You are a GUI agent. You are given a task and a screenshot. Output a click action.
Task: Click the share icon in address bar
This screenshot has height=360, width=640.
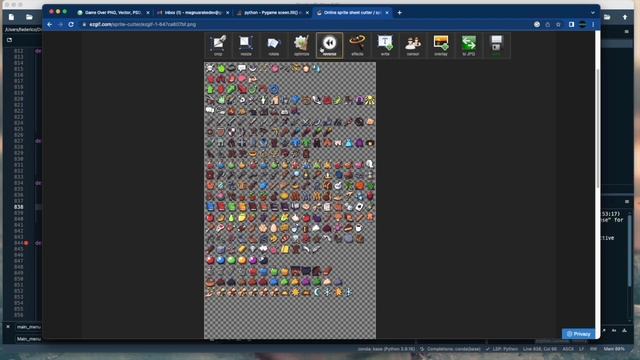[x=548, y=24]
